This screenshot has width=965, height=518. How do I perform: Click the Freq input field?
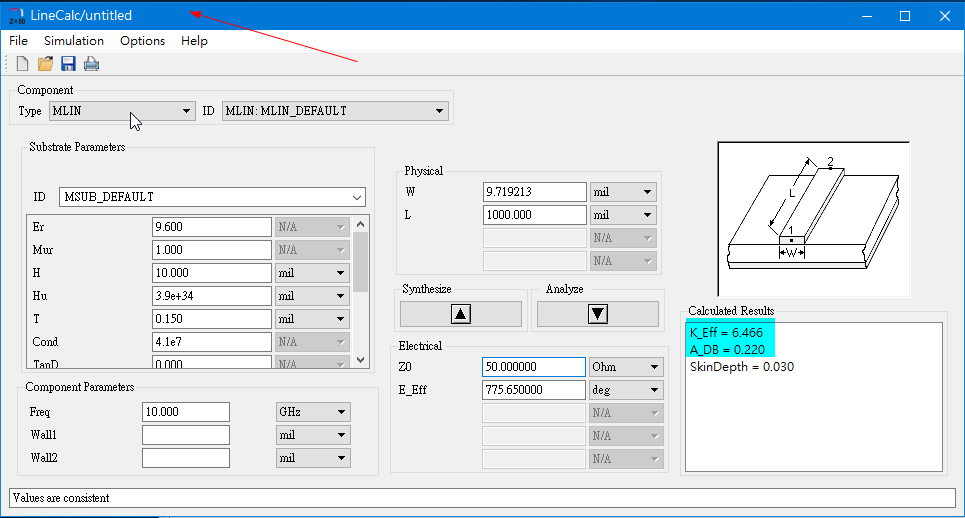tap(186, 412)
